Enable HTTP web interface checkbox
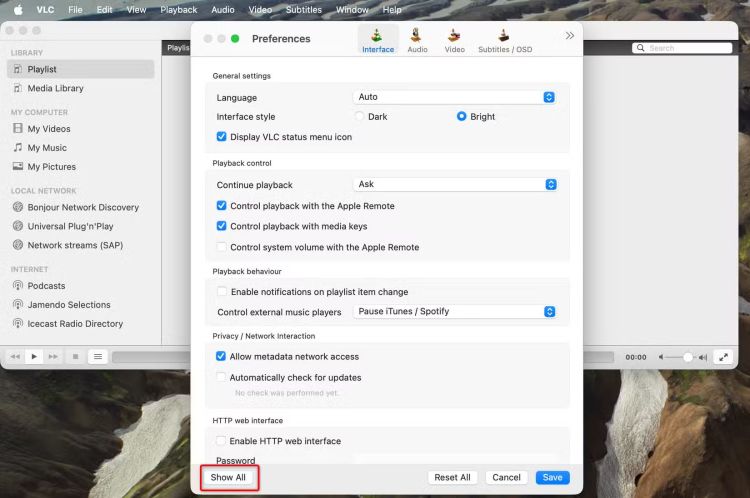The height and width of the screenshot is (498, 750). pyautogui.click(x=222, y=441)
